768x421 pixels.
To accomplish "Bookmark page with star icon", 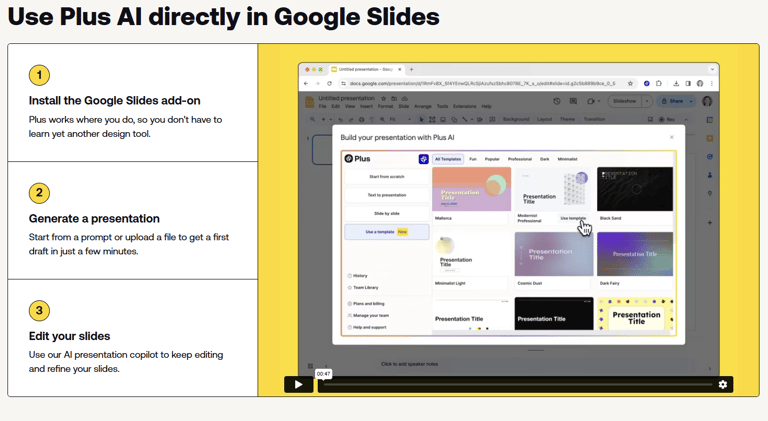I will [630, 84].
